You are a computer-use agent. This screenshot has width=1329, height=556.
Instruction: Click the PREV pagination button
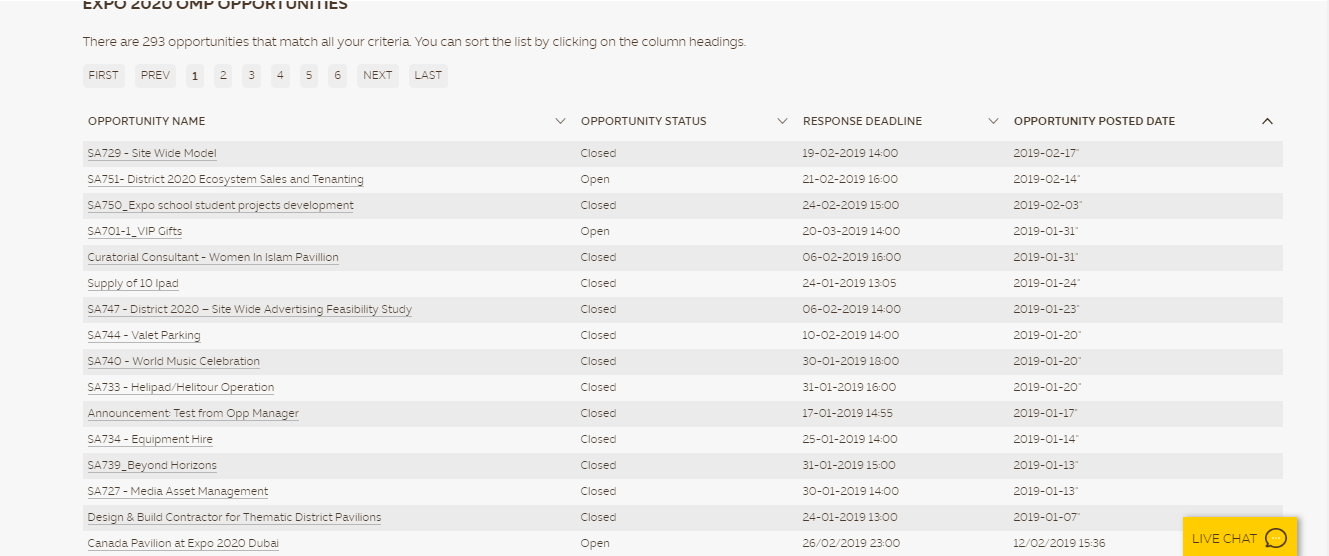tap(155, 75)
